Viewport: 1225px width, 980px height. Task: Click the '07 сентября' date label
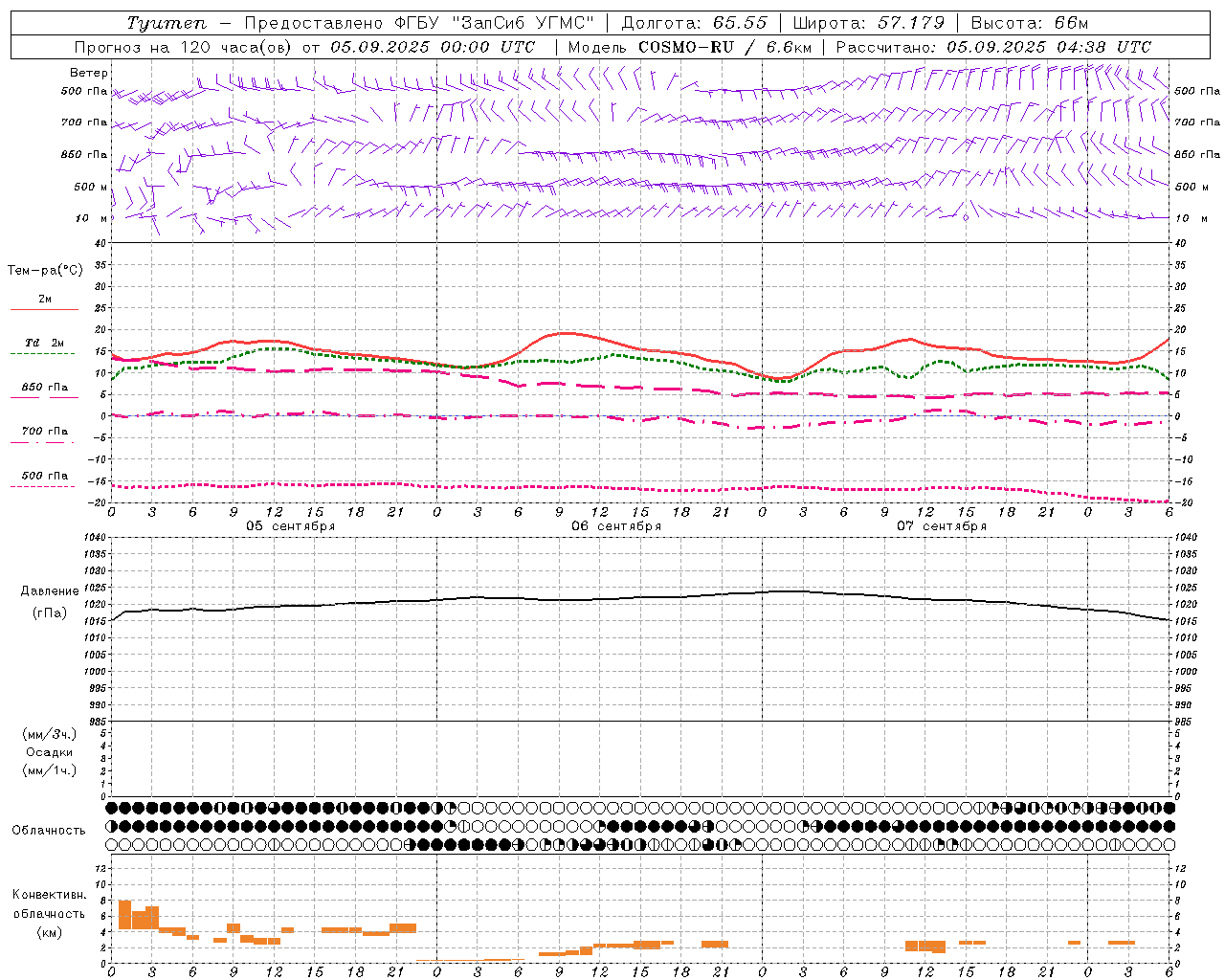(x=941, y=526)
